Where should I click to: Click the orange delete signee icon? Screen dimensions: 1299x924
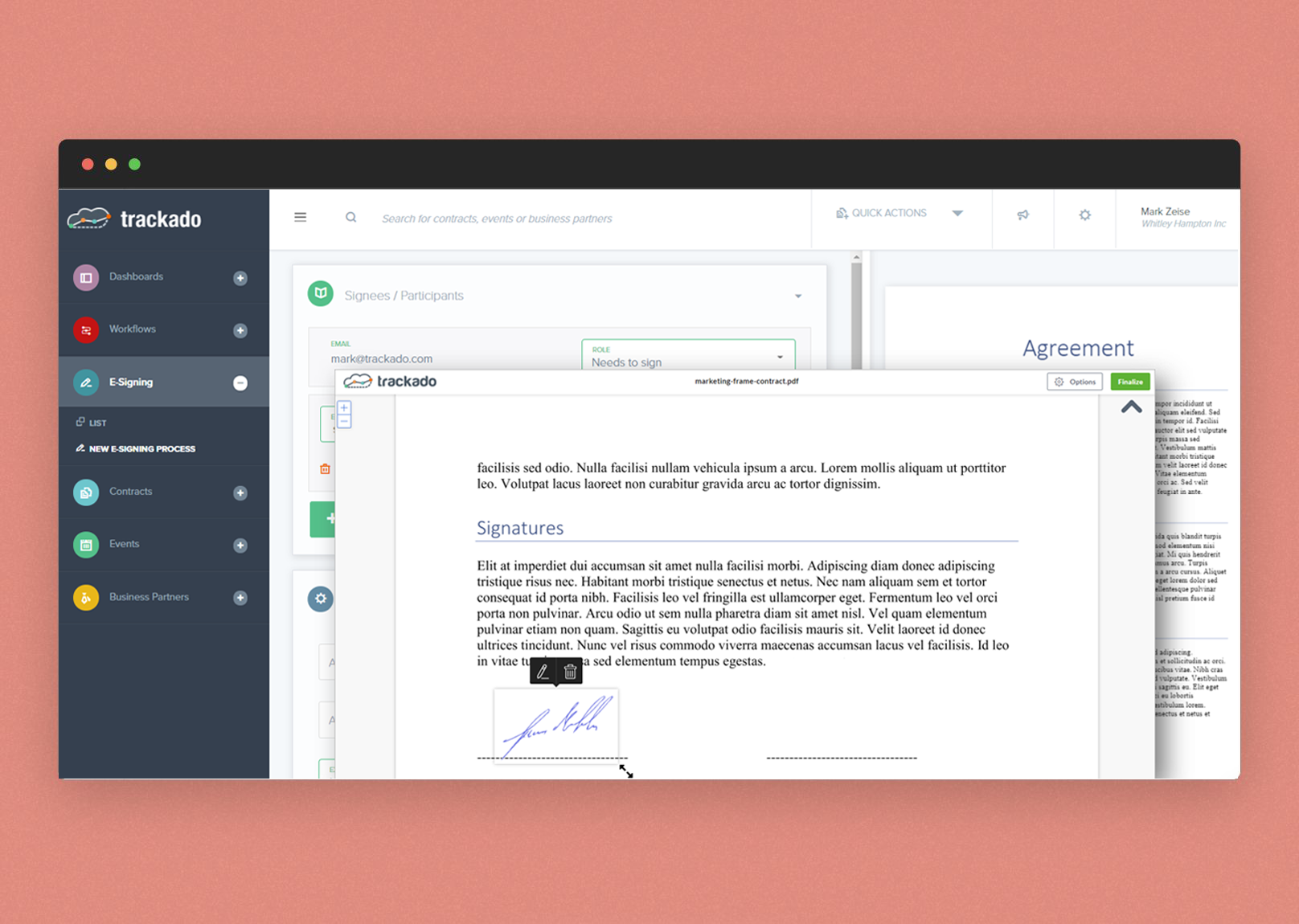coord(325,469)
